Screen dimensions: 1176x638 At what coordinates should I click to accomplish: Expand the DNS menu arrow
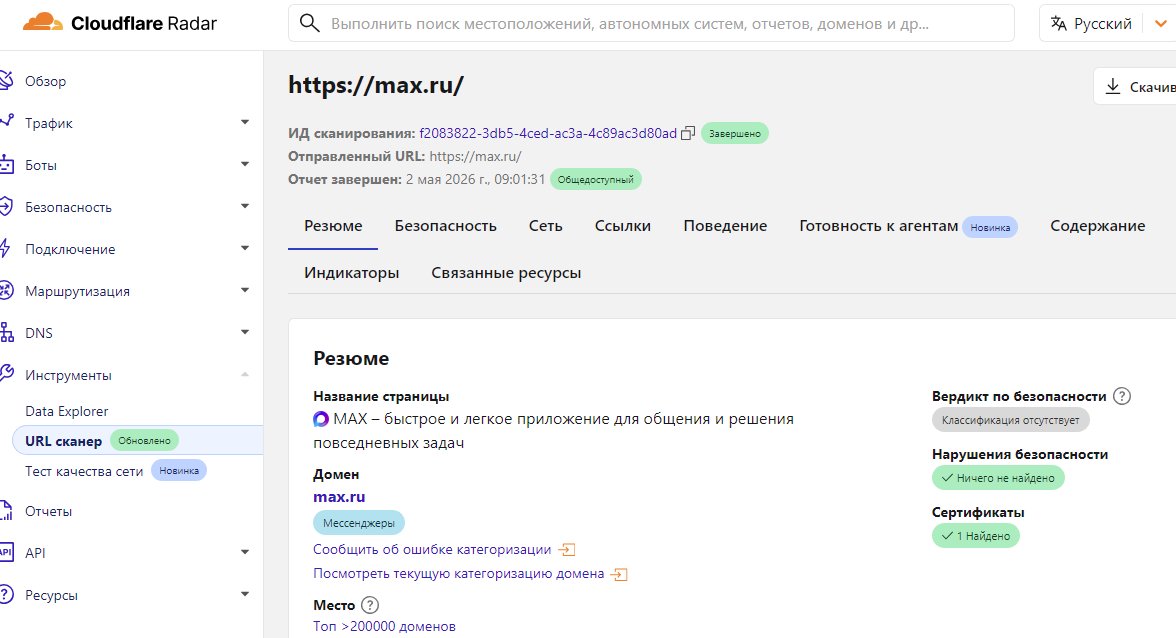click(x=244, y=331)
